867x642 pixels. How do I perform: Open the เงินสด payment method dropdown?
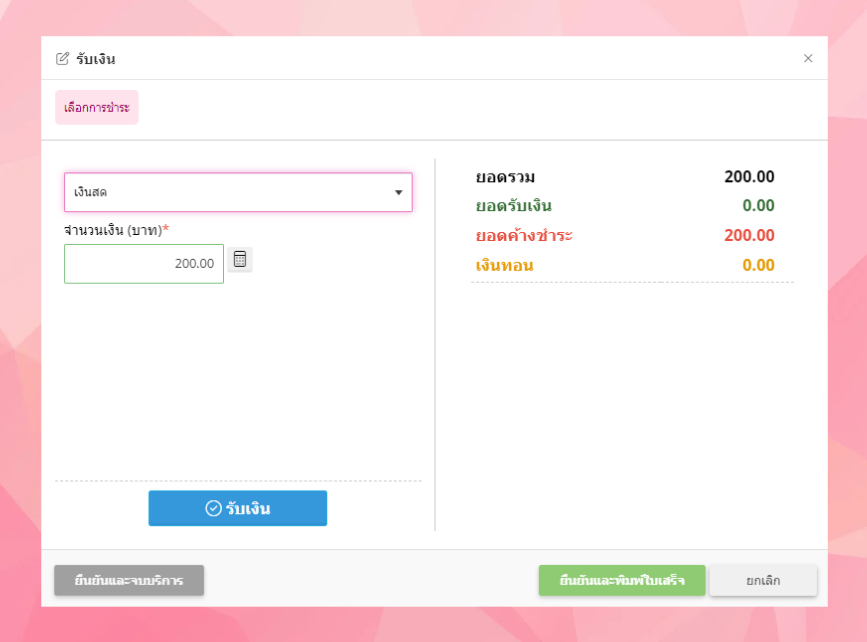pos(238,192)
